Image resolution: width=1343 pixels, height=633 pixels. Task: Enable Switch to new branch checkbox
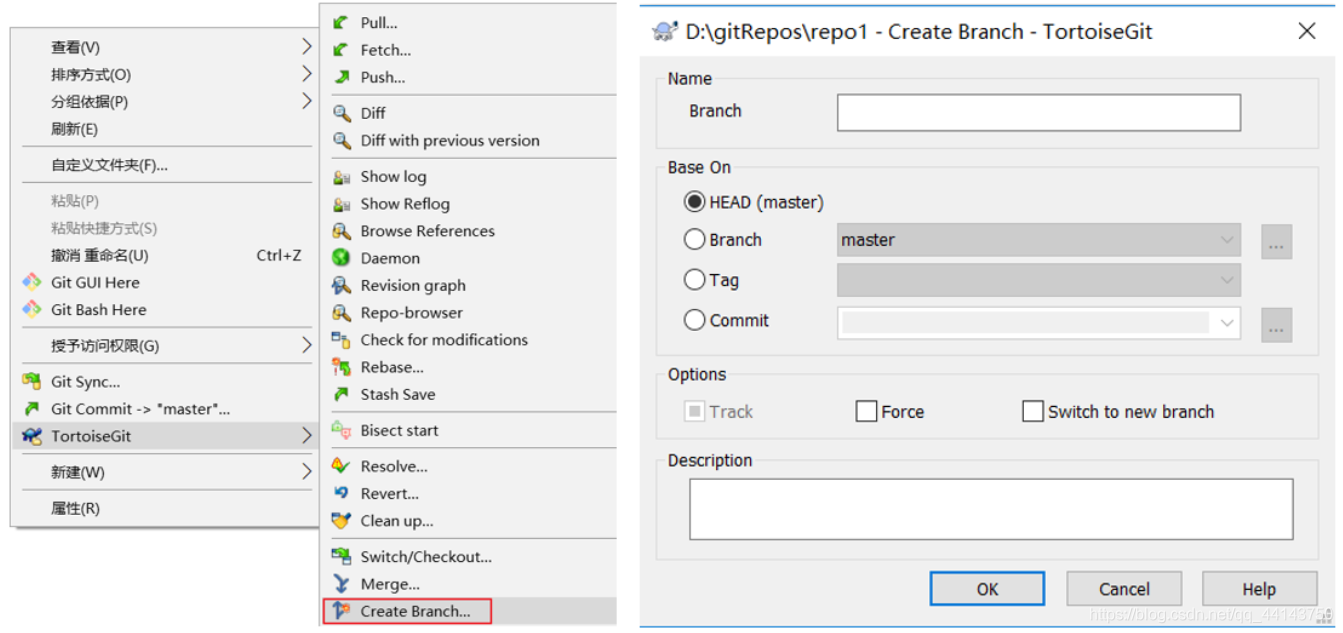point(1033,411)
